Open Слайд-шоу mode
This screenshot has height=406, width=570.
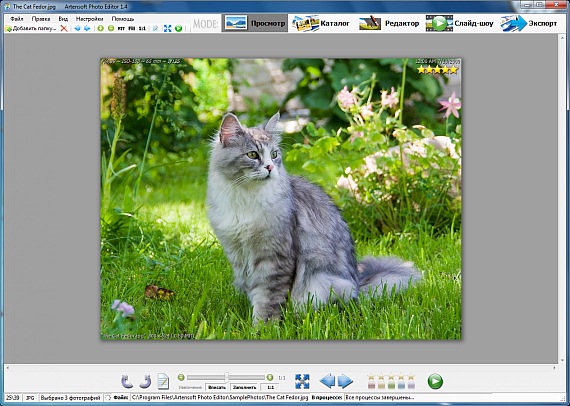459,23
